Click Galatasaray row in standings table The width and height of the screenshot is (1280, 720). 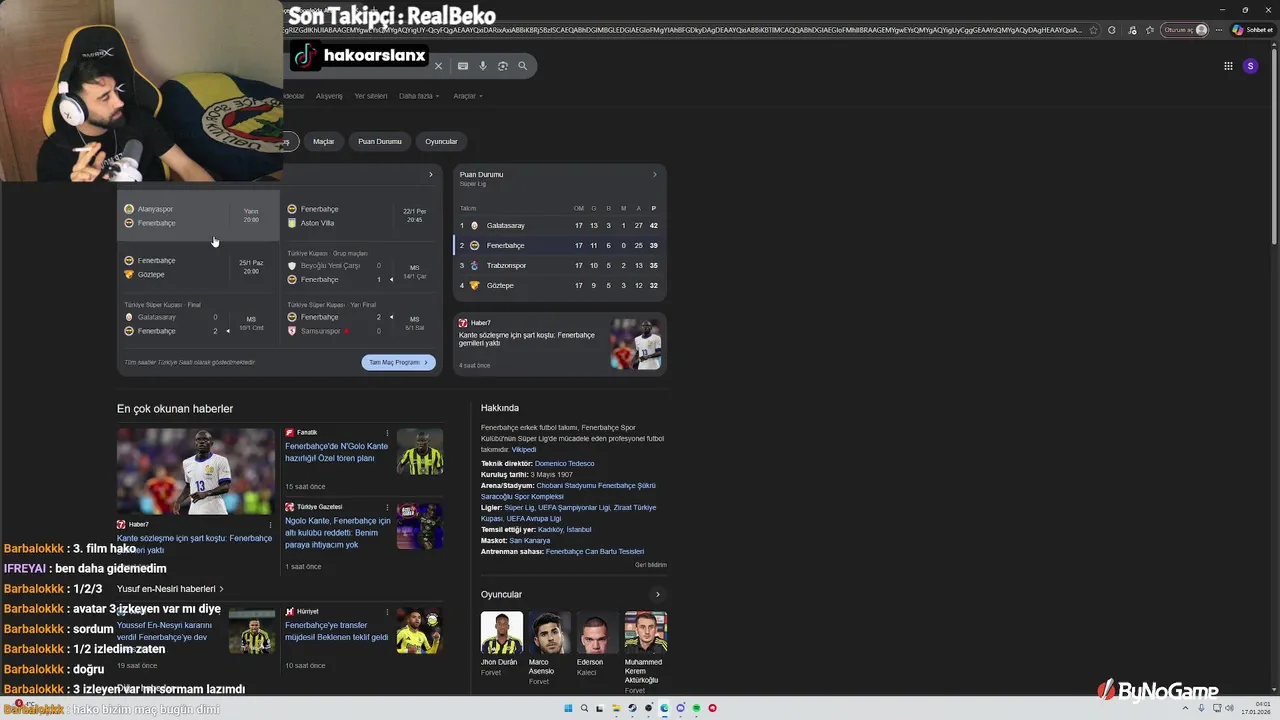[560, 225]
